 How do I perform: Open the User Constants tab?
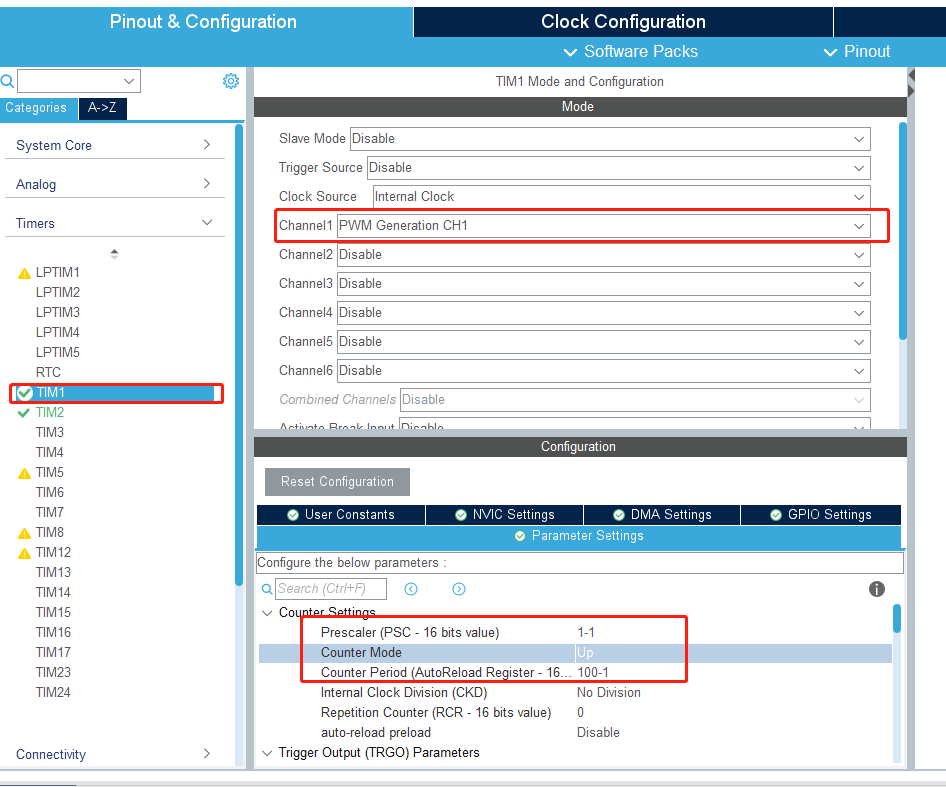tap(341, 515)
